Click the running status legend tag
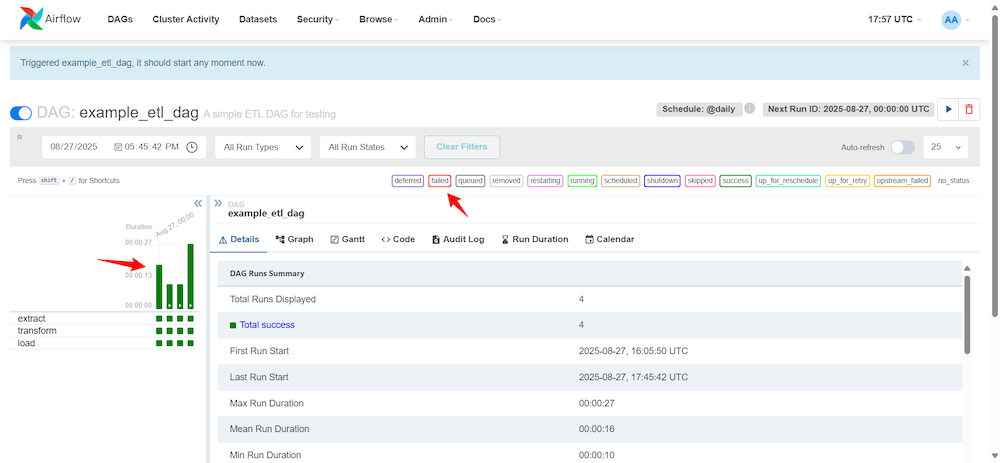The image size is (1000, 463). click(x=582, y=181)
